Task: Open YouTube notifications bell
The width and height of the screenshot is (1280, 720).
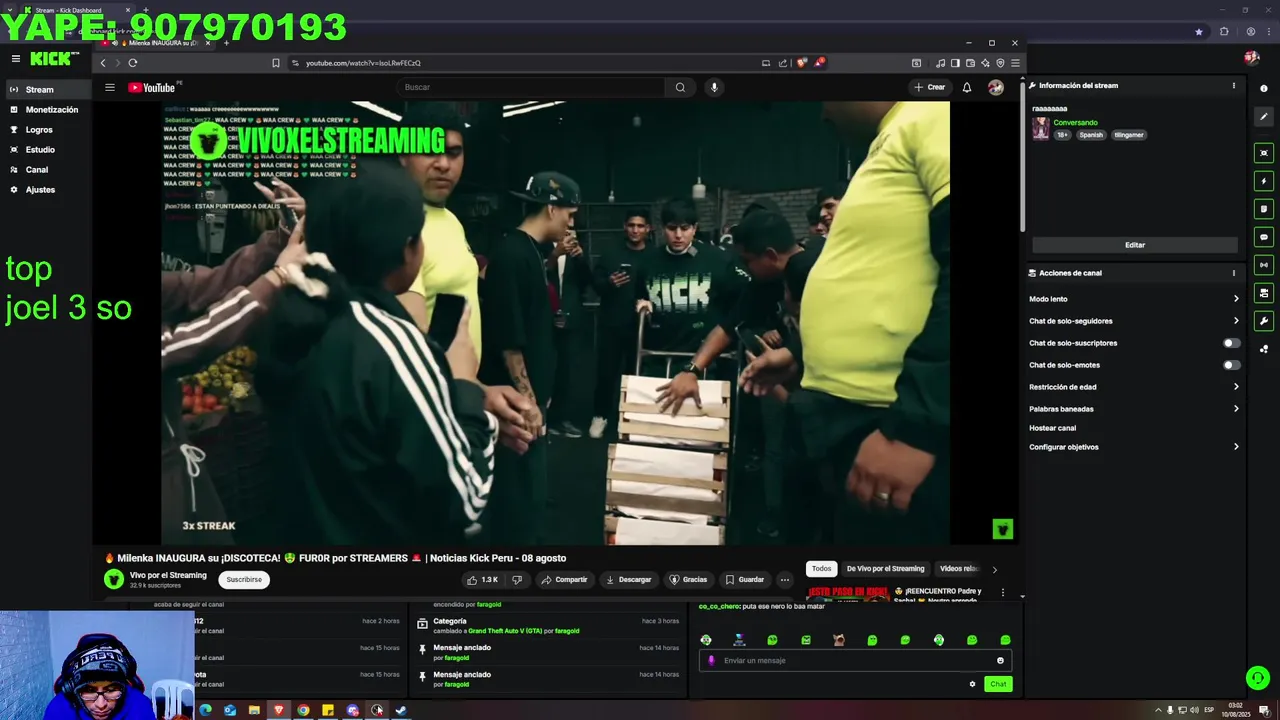Action: [x=967, y=87]
